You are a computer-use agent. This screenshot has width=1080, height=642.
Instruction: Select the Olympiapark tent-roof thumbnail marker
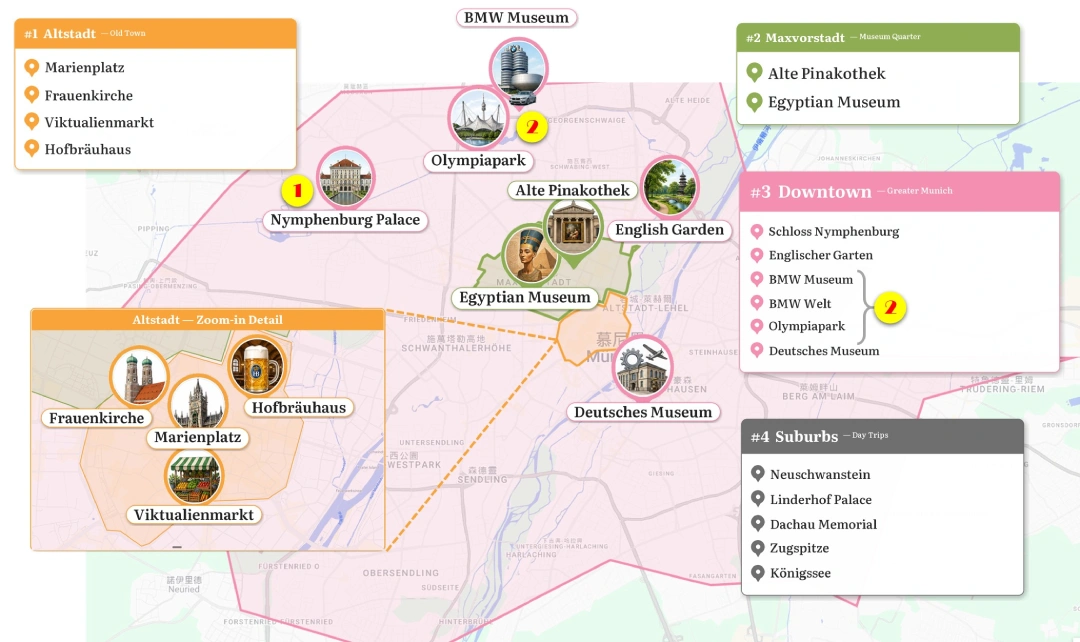pyautogui.click(x=478, y=118)
